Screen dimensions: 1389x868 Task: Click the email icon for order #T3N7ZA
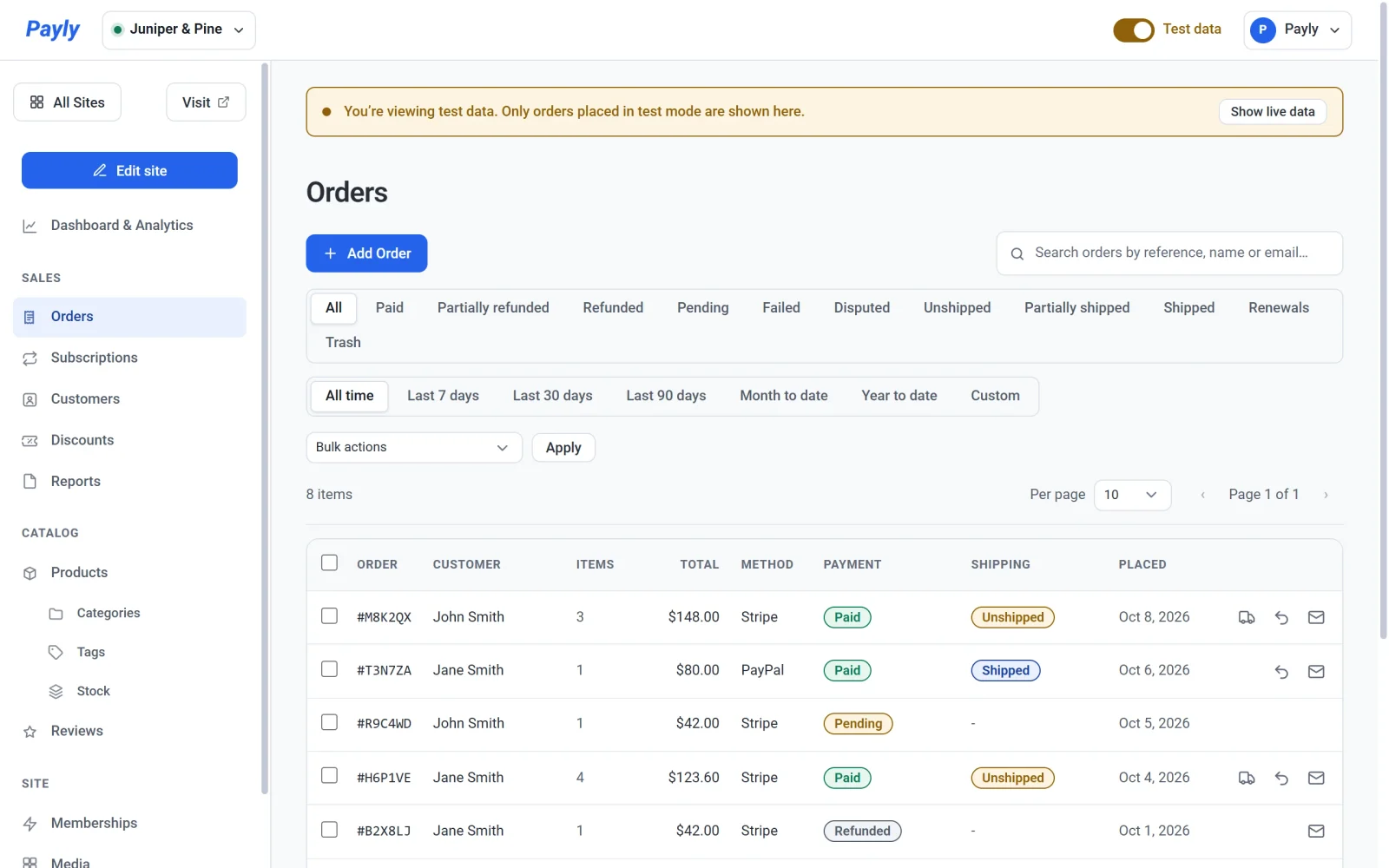[x=1316, y=671]
